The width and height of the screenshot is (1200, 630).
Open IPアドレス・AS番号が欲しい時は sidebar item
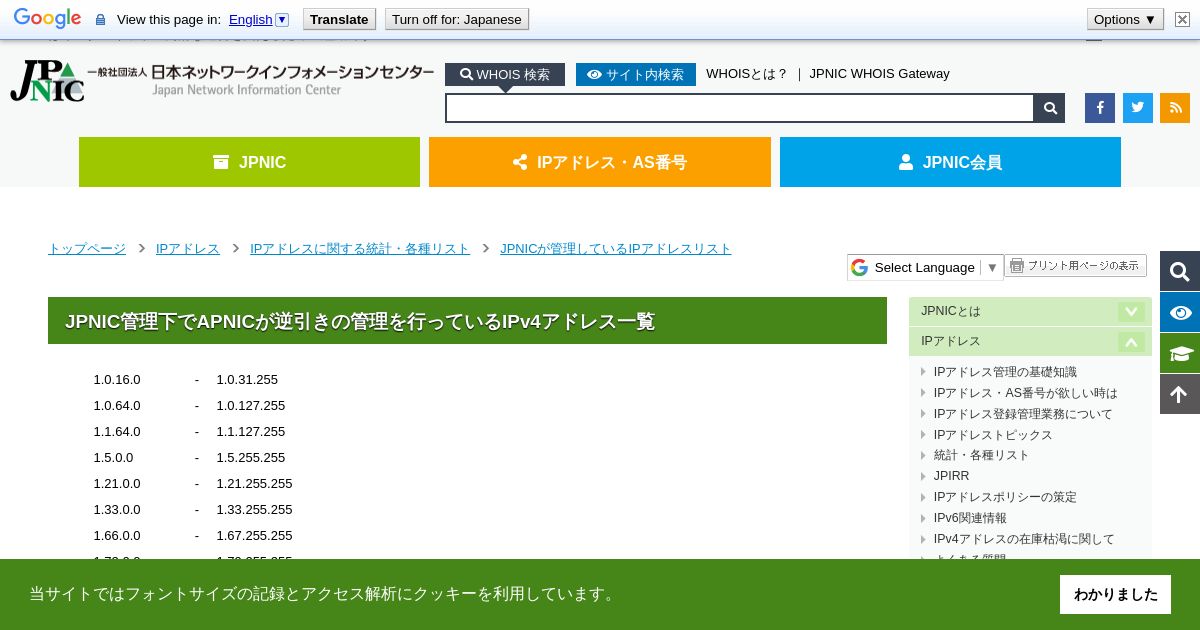pos(1026,393)
